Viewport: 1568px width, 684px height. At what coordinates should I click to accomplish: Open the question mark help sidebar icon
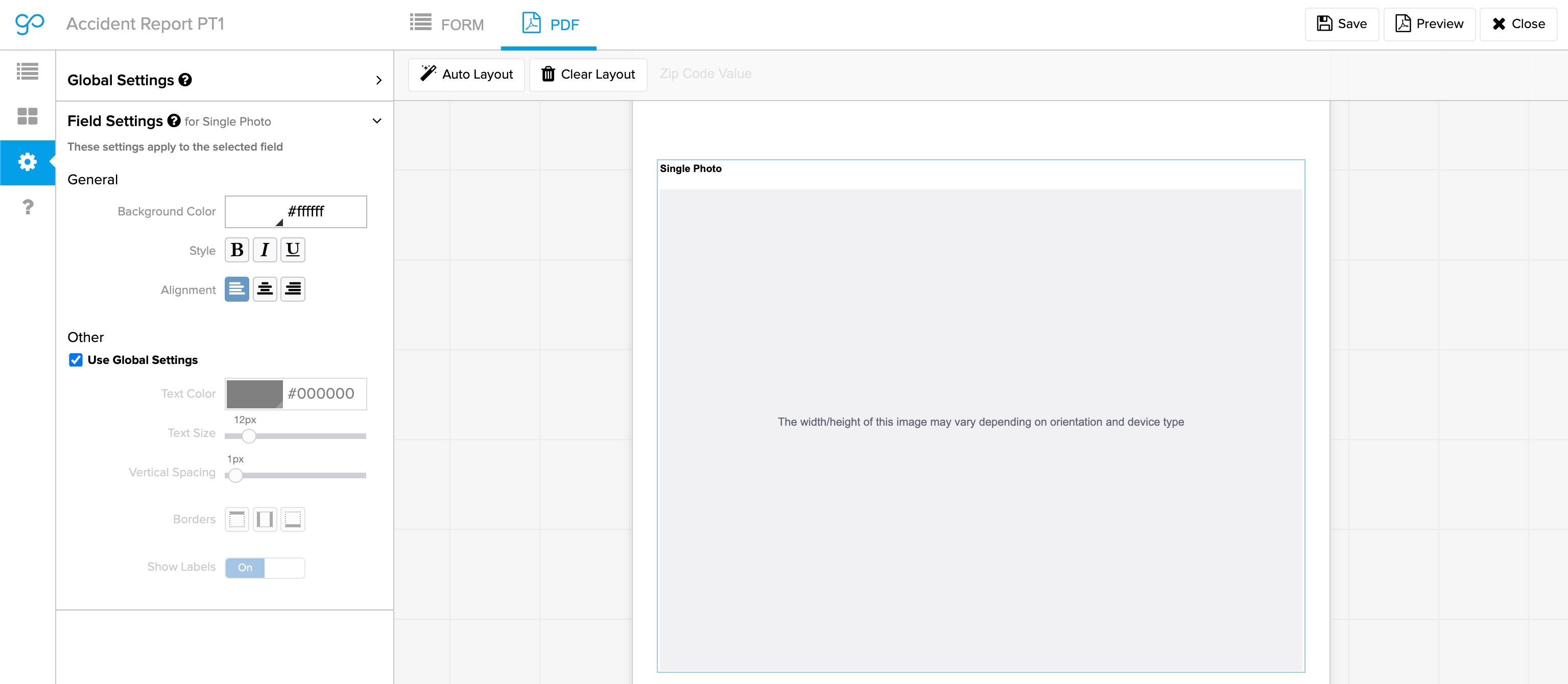[x=28, y=207]
